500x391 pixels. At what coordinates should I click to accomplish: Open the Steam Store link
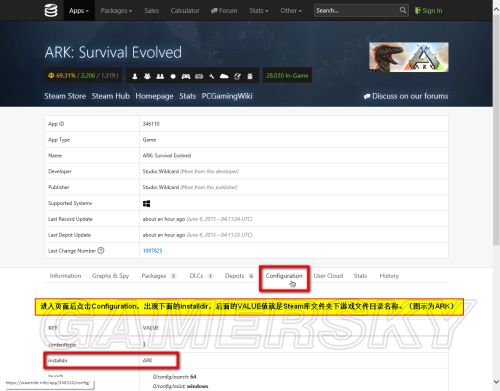click(x=65, y=96)
